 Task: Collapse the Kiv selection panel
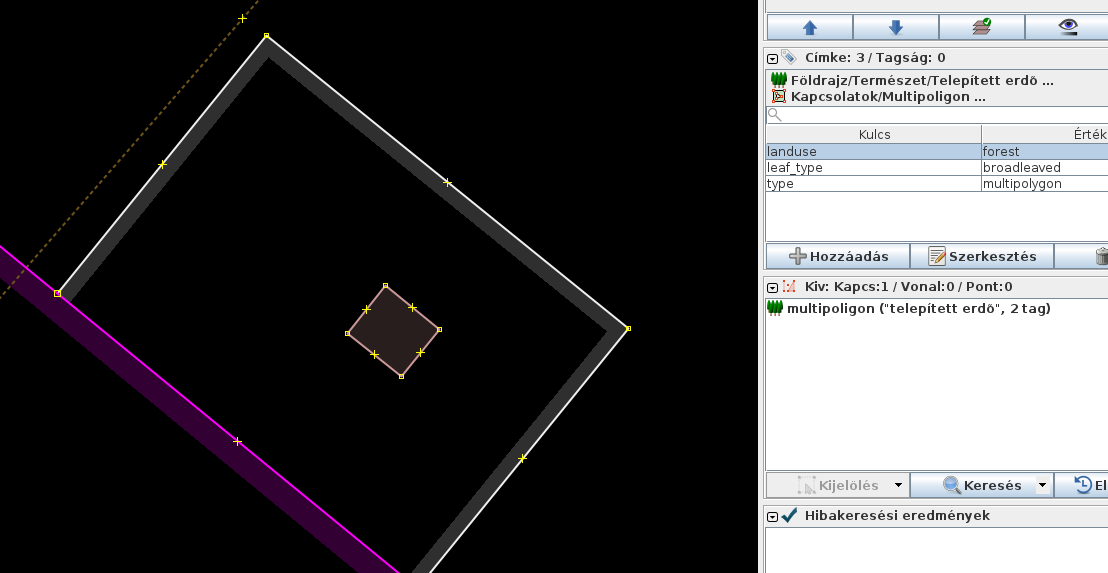pos(772,288)
